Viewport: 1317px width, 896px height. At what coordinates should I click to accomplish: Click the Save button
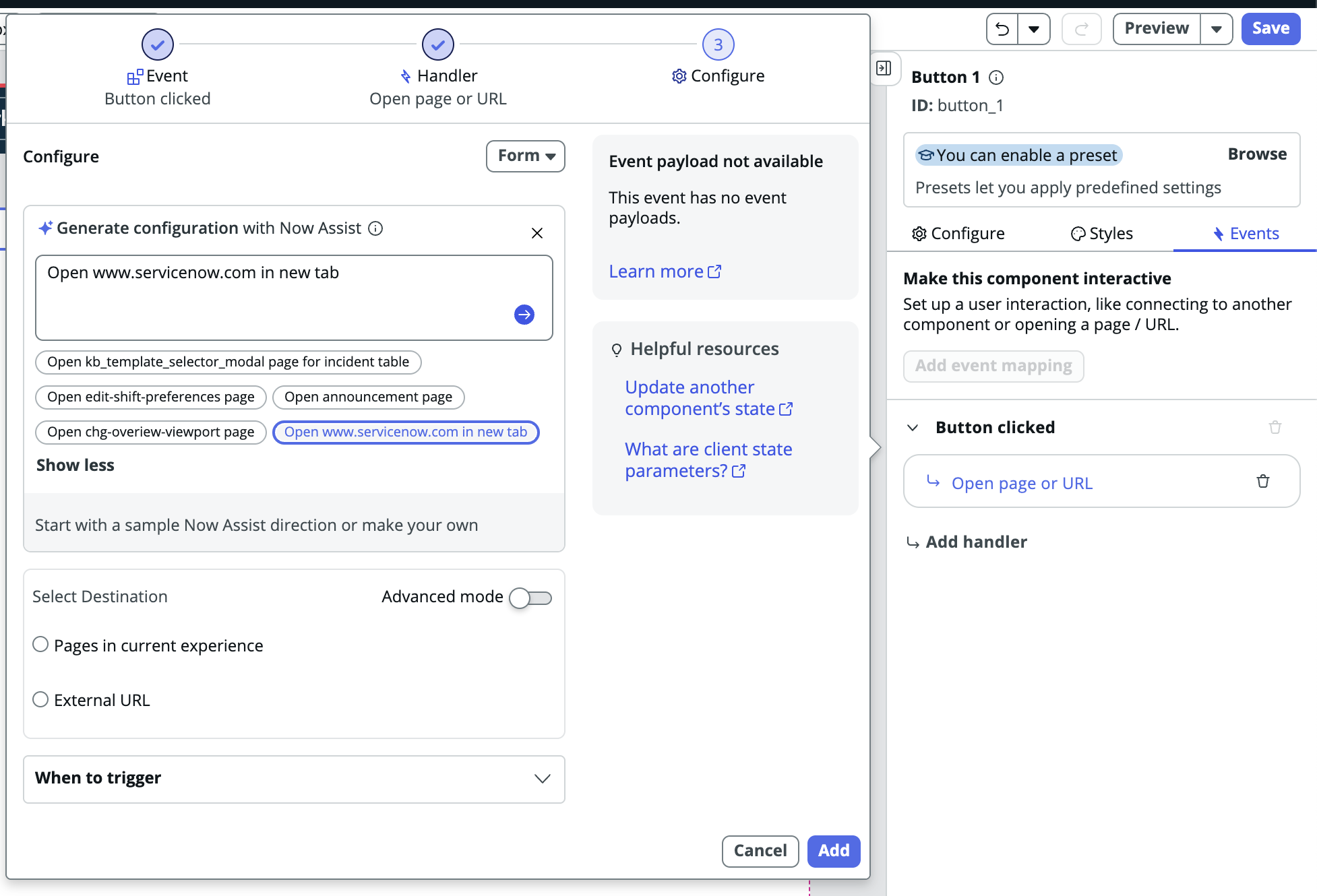[1270, 29]
